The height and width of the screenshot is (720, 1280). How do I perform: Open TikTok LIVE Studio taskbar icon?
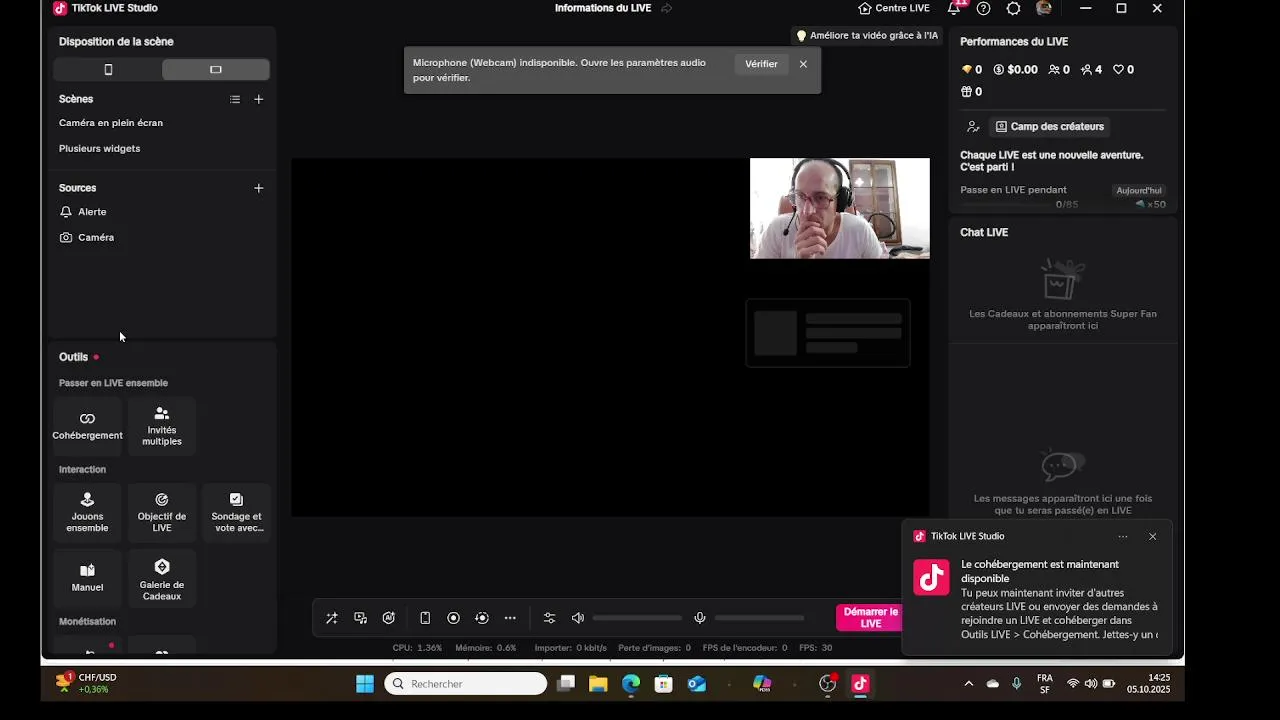click(x=860, y=684)
